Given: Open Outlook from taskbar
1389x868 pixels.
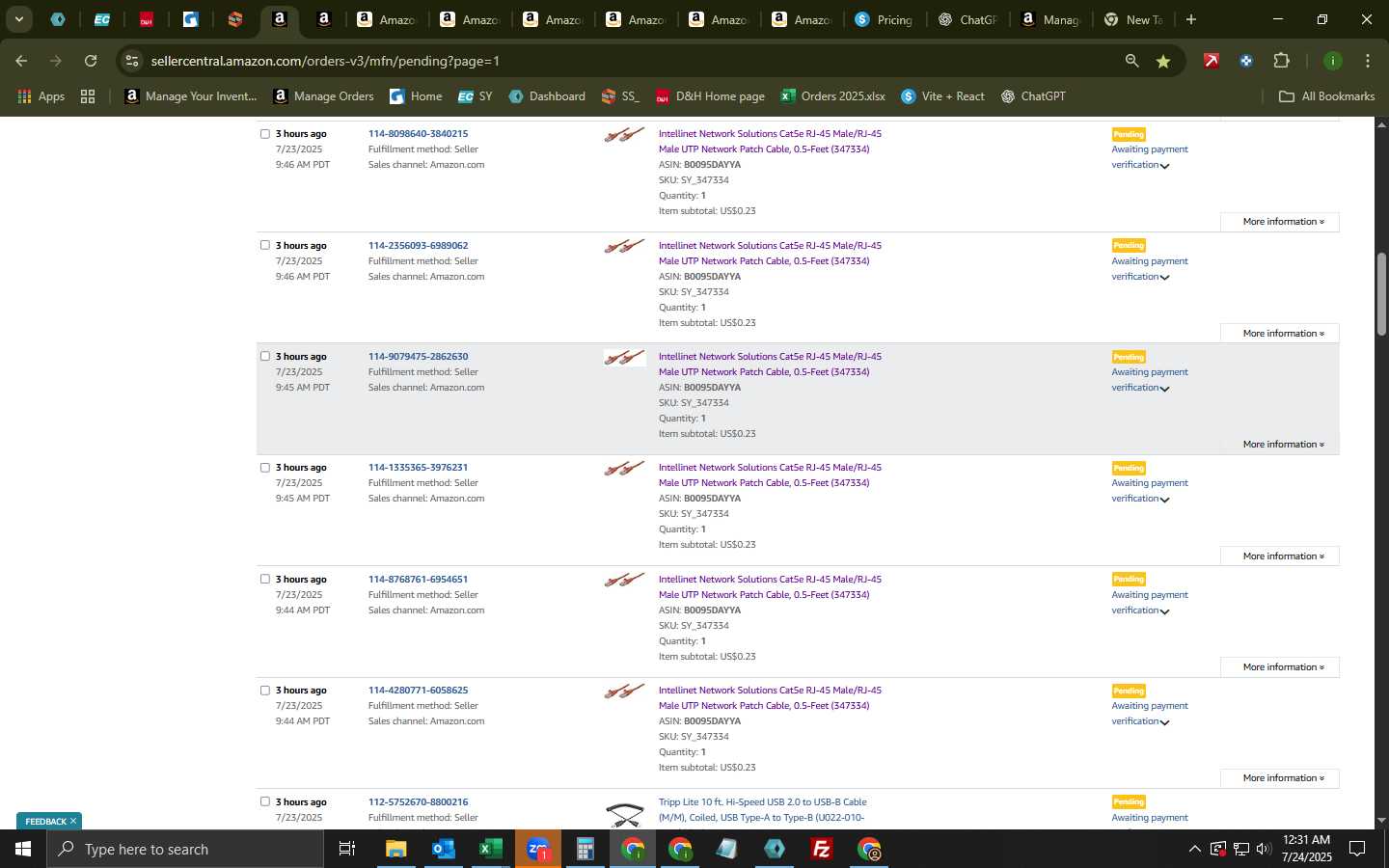Looking at the screenshot, I should [444, 849].
